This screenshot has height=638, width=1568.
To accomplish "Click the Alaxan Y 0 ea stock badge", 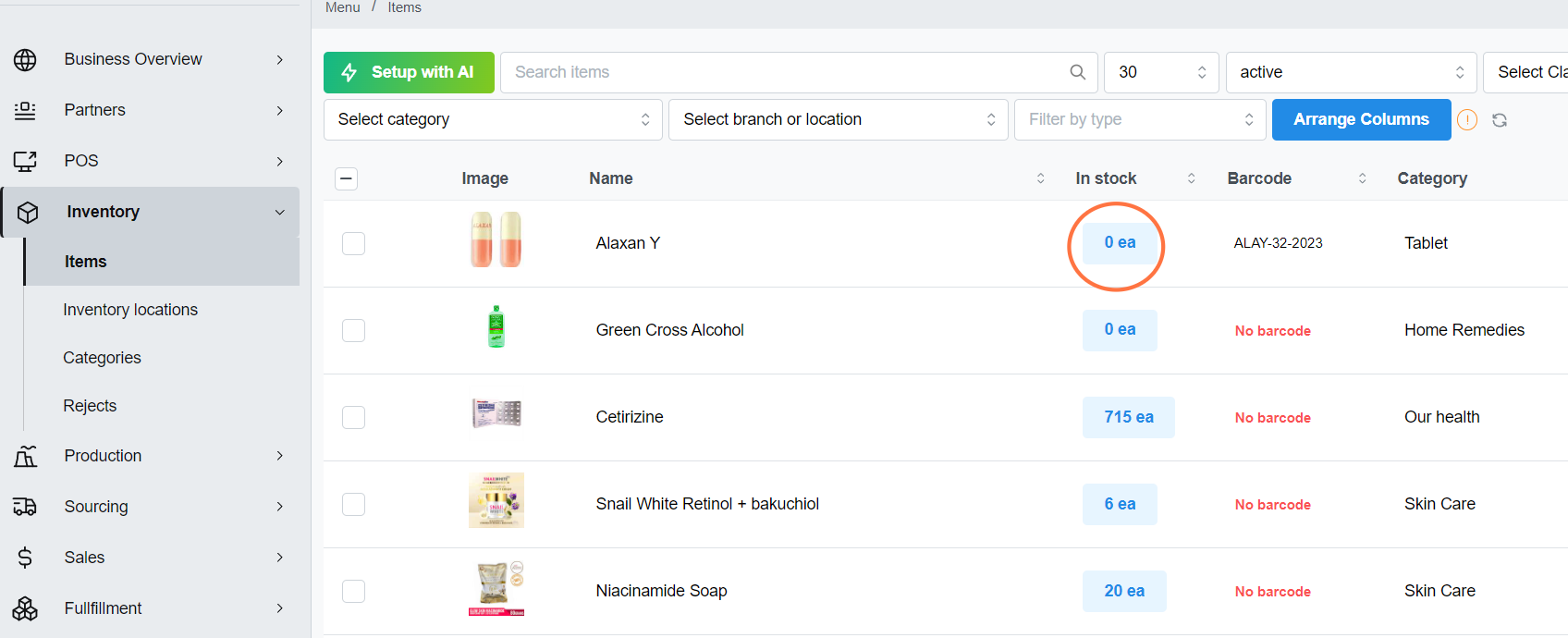I will pos(1120,243).
